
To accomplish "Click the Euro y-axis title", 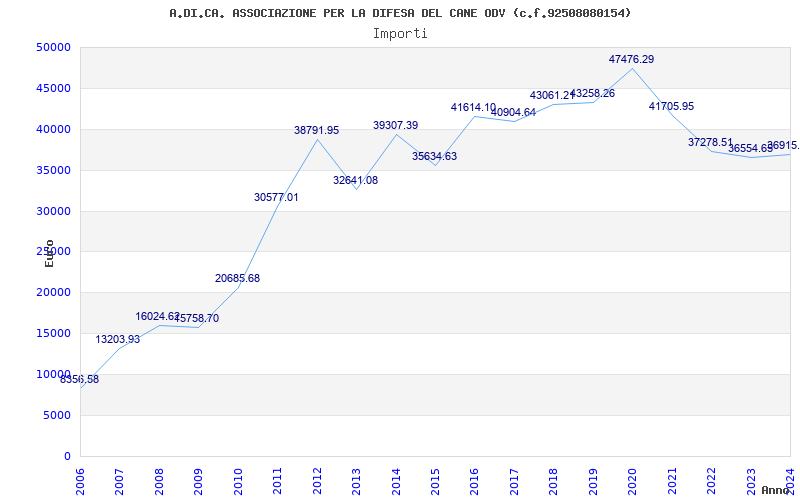I will point(49,253).
